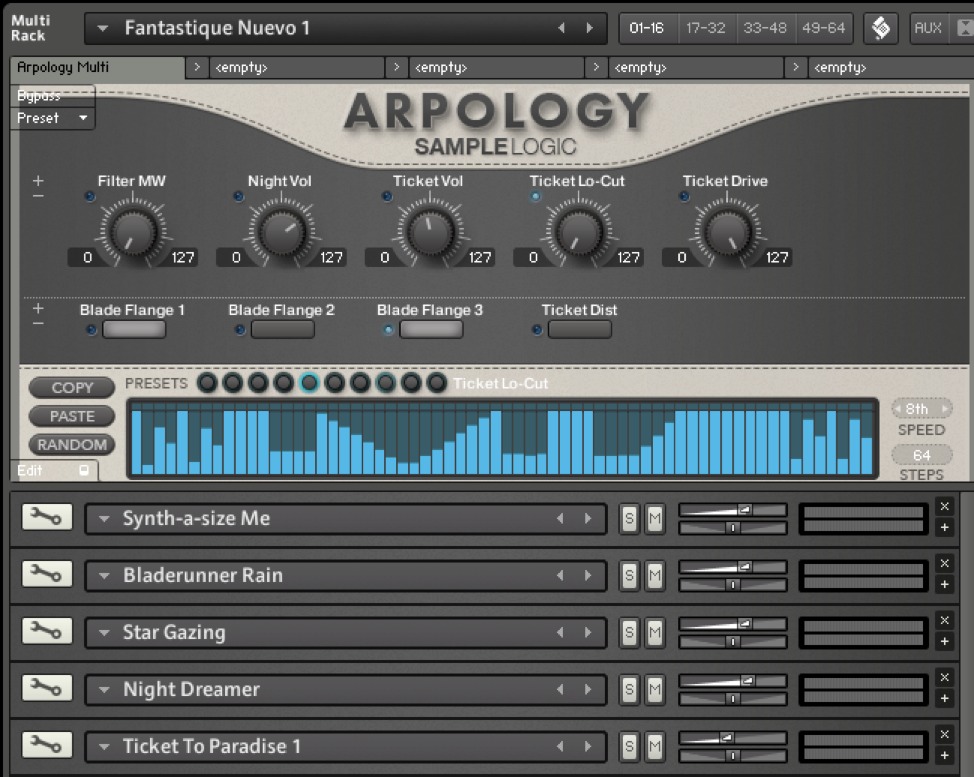Enable the Blade Flange 3 switch
The image size is (974, 777).
[x=430, y=330]
